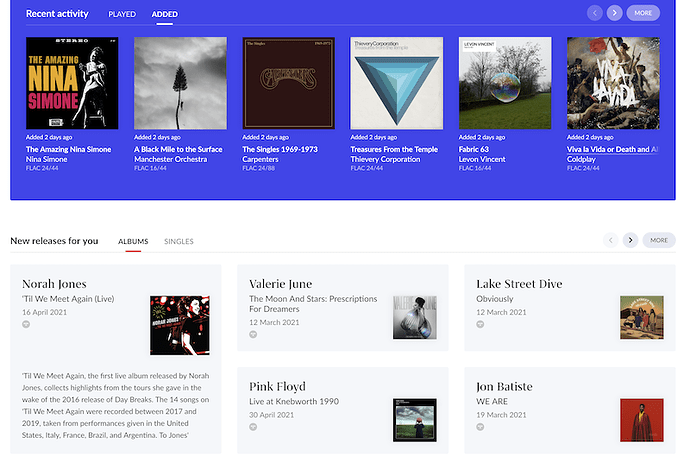The height and width of the screenshot is (462, 690).
Task: Open Treasures From the Temple album cover
Action: (x=397, y=83)
